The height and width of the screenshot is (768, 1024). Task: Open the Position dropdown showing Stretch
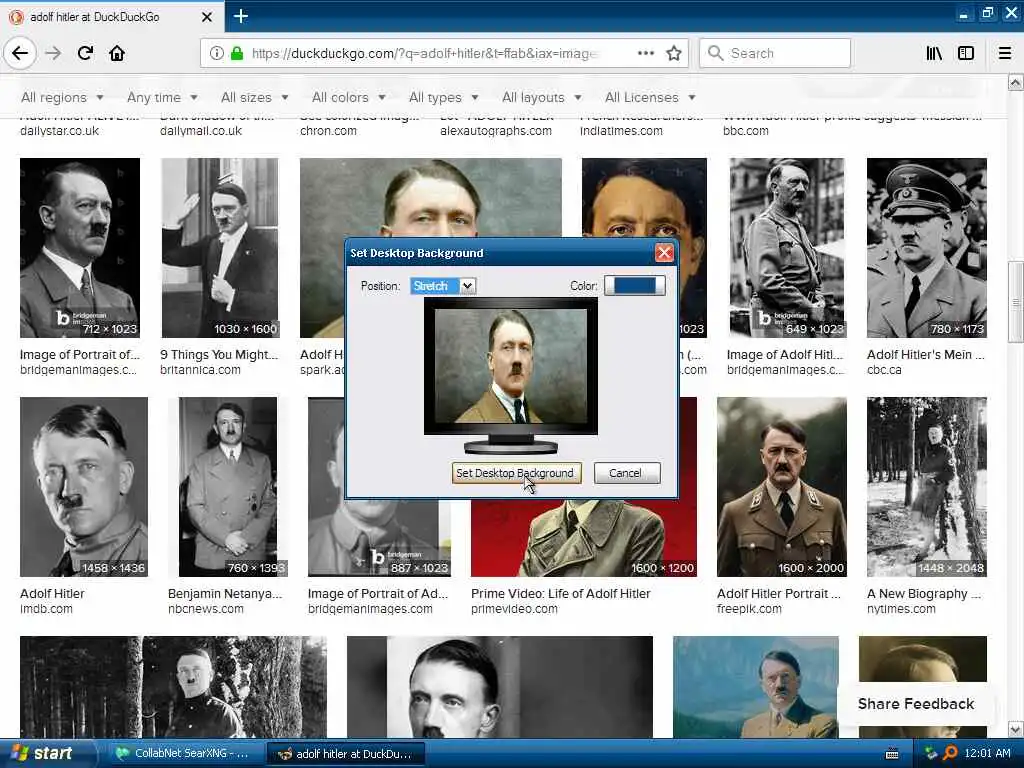coord(443,286)
